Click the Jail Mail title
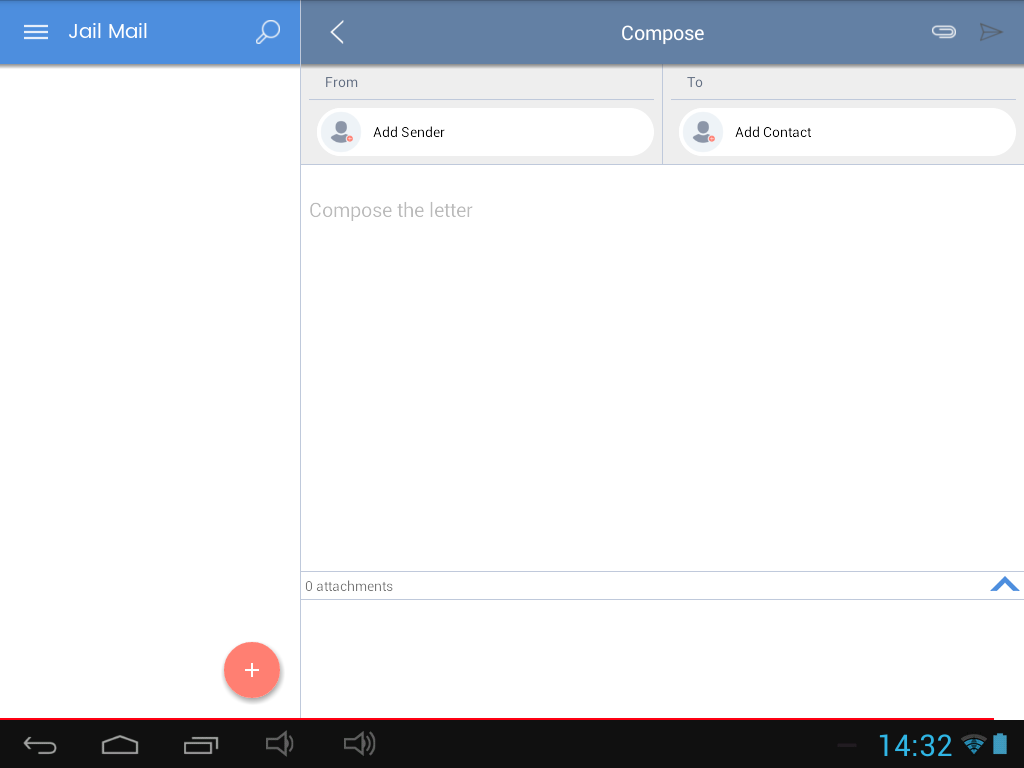Screen dimensions: 1024x768 click(x=108, y=31)
